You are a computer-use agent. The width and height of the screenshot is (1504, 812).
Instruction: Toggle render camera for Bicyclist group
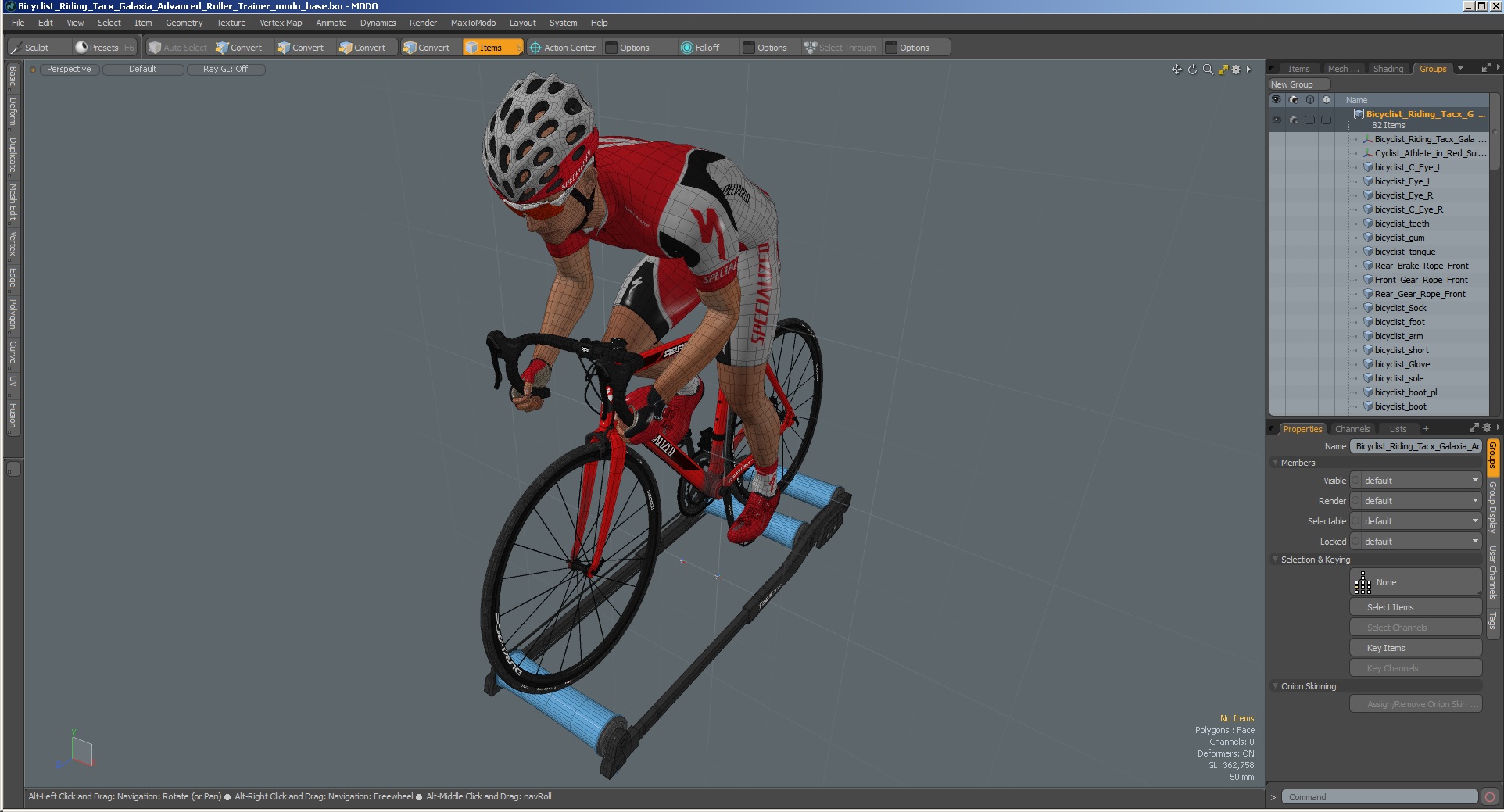pos(1294,120)
